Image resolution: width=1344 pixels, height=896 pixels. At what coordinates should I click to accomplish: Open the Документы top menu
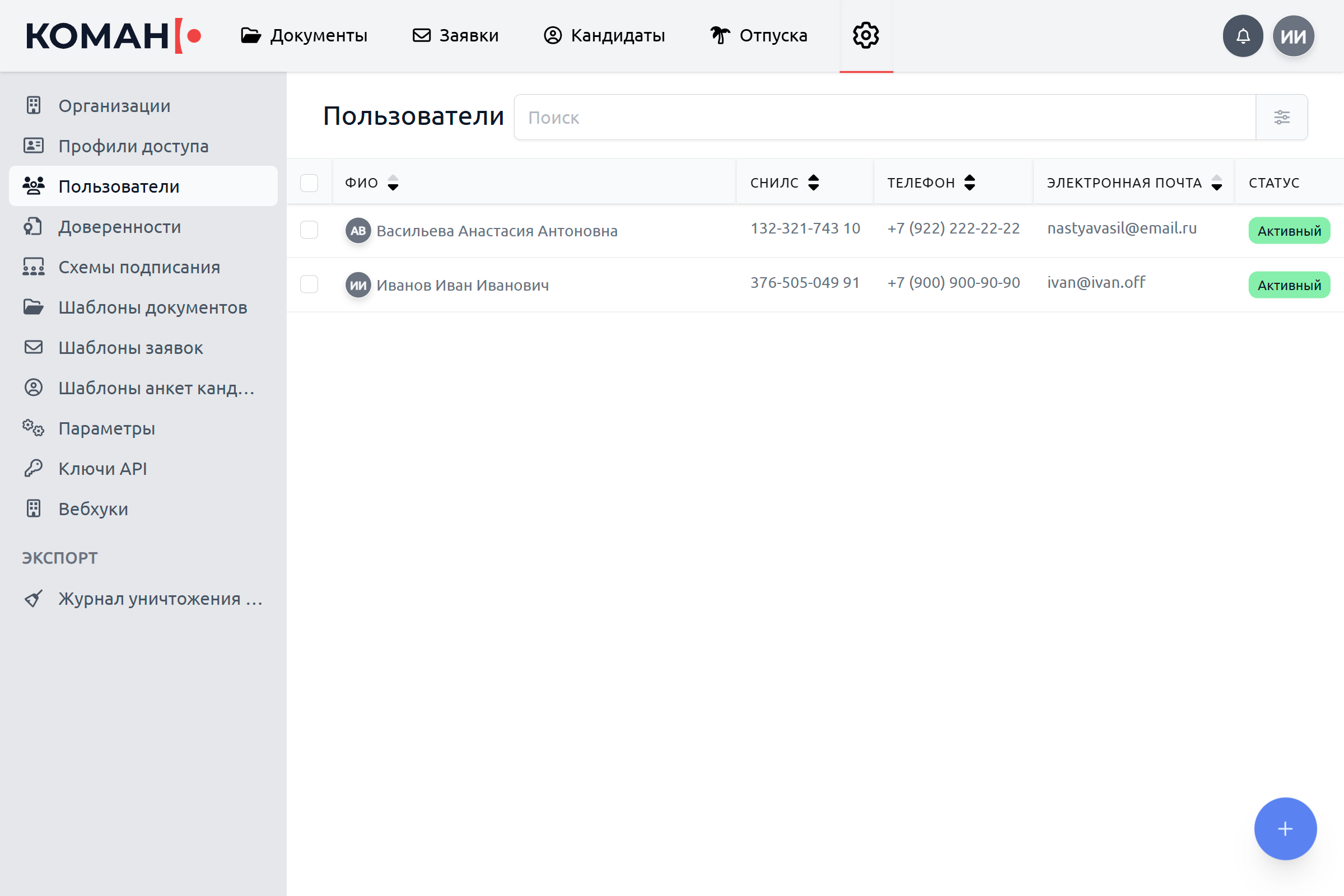tap(304, 35)
